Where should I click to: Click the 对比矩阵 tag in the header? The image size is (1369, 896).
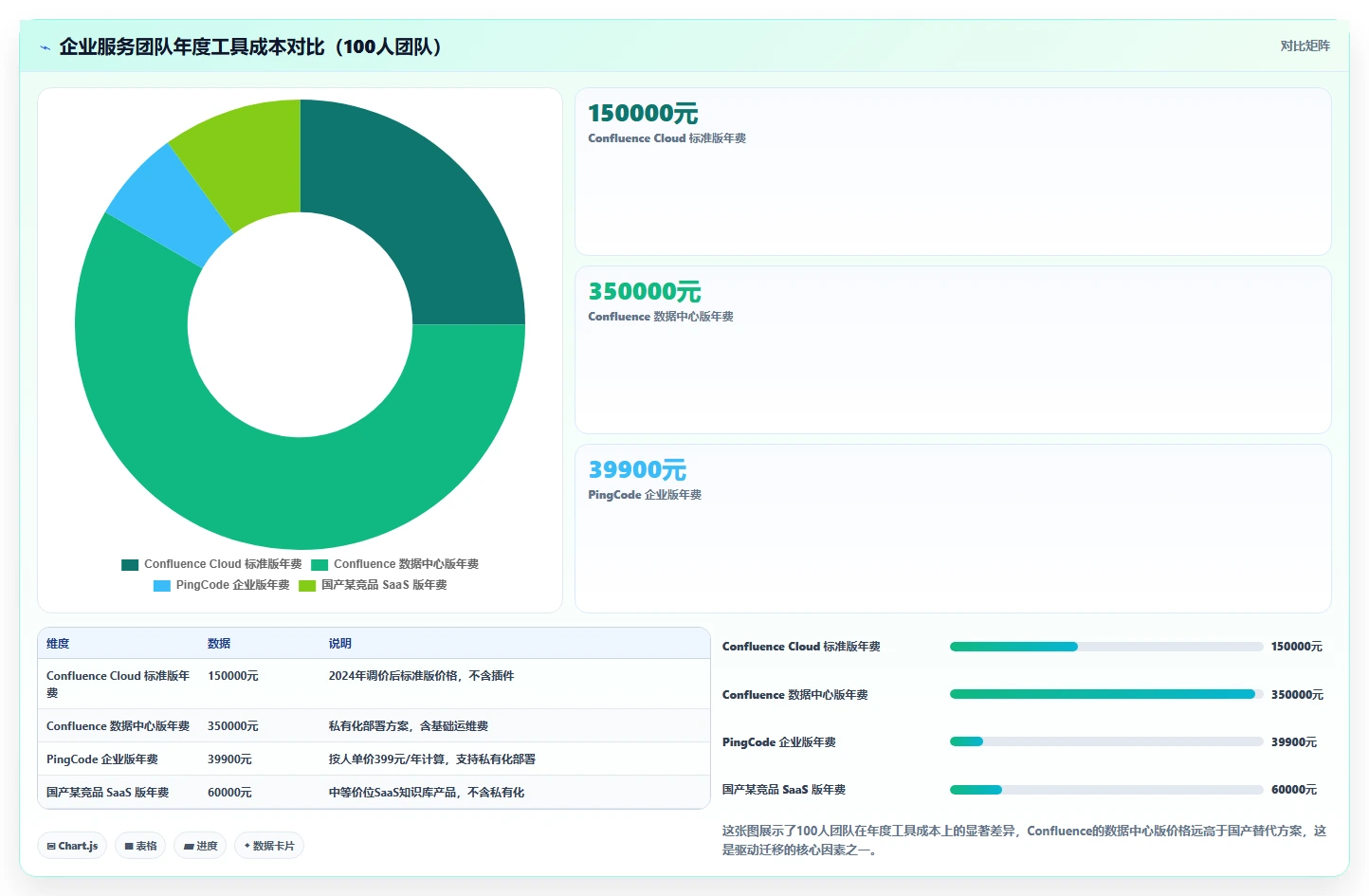coord(1305,46)
